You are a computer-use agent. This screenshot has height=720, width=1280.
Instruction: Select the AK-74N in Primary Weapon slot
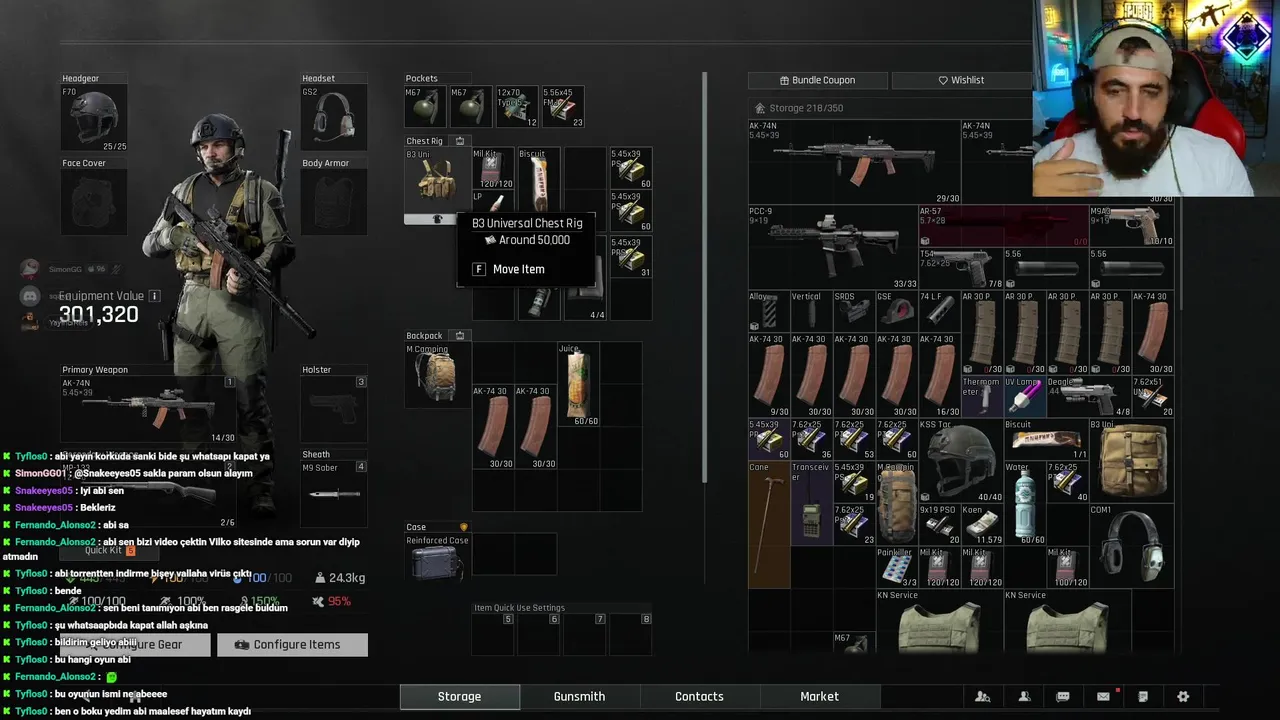click(x=149, y=410)
